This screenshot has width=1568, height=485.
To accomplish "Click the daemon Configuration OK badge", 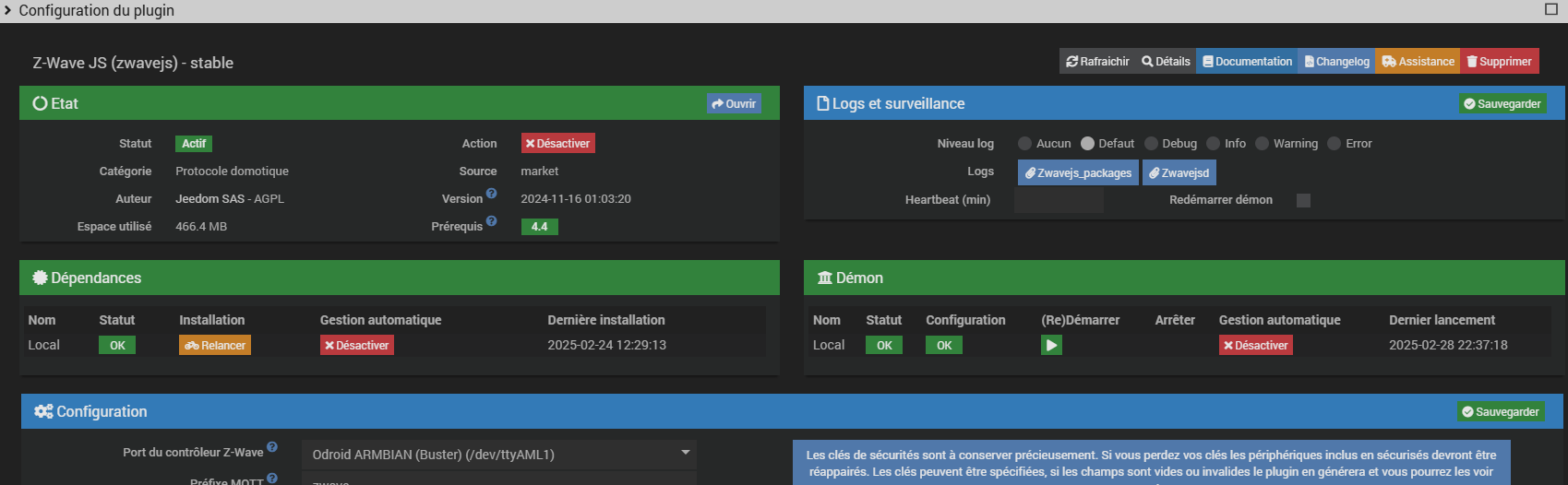I will coord(944,346).
